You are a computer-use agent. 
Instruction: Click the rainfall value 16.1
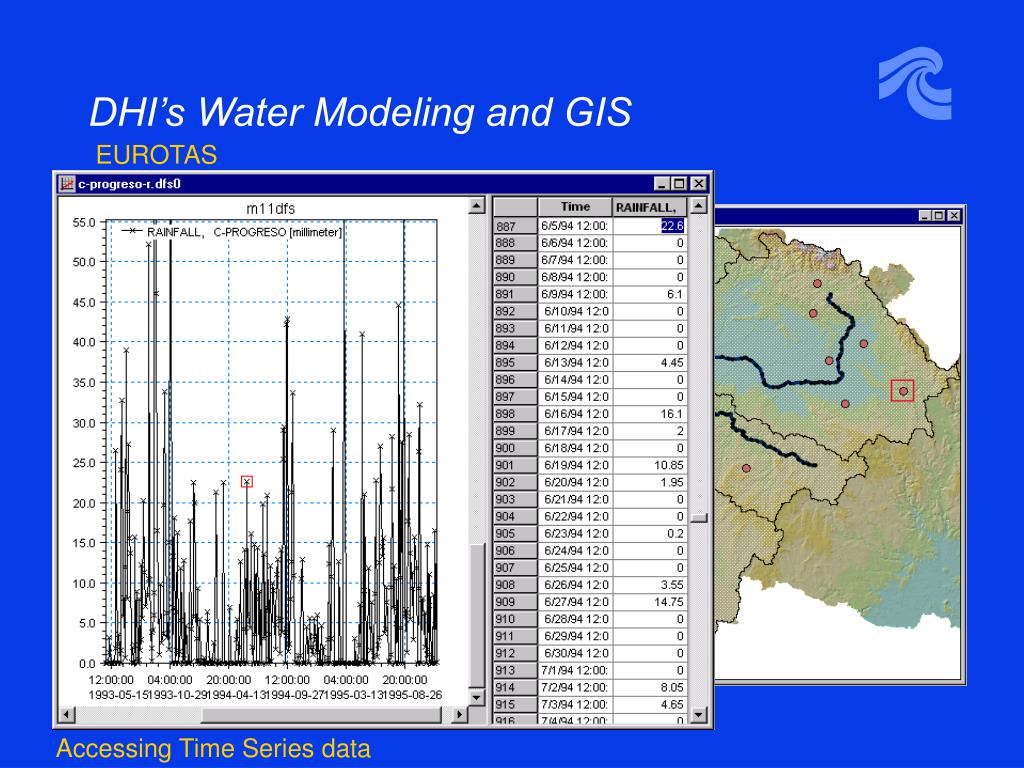[650, 414]
